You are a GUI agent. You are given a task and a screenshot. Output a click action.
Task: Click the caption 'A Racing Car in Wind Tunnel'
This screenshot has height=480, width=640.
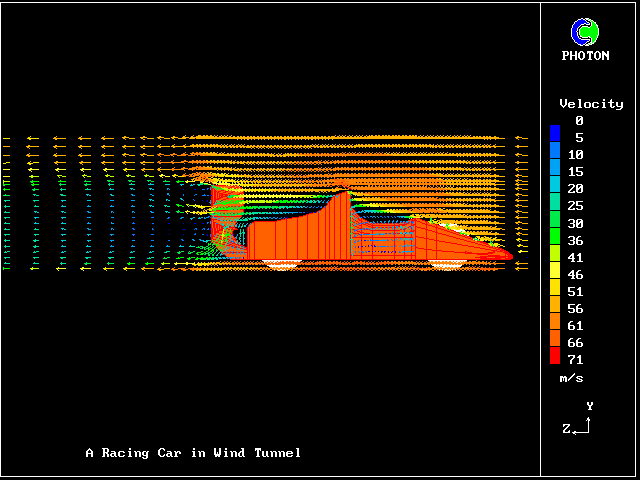click(x=193, y=453)
